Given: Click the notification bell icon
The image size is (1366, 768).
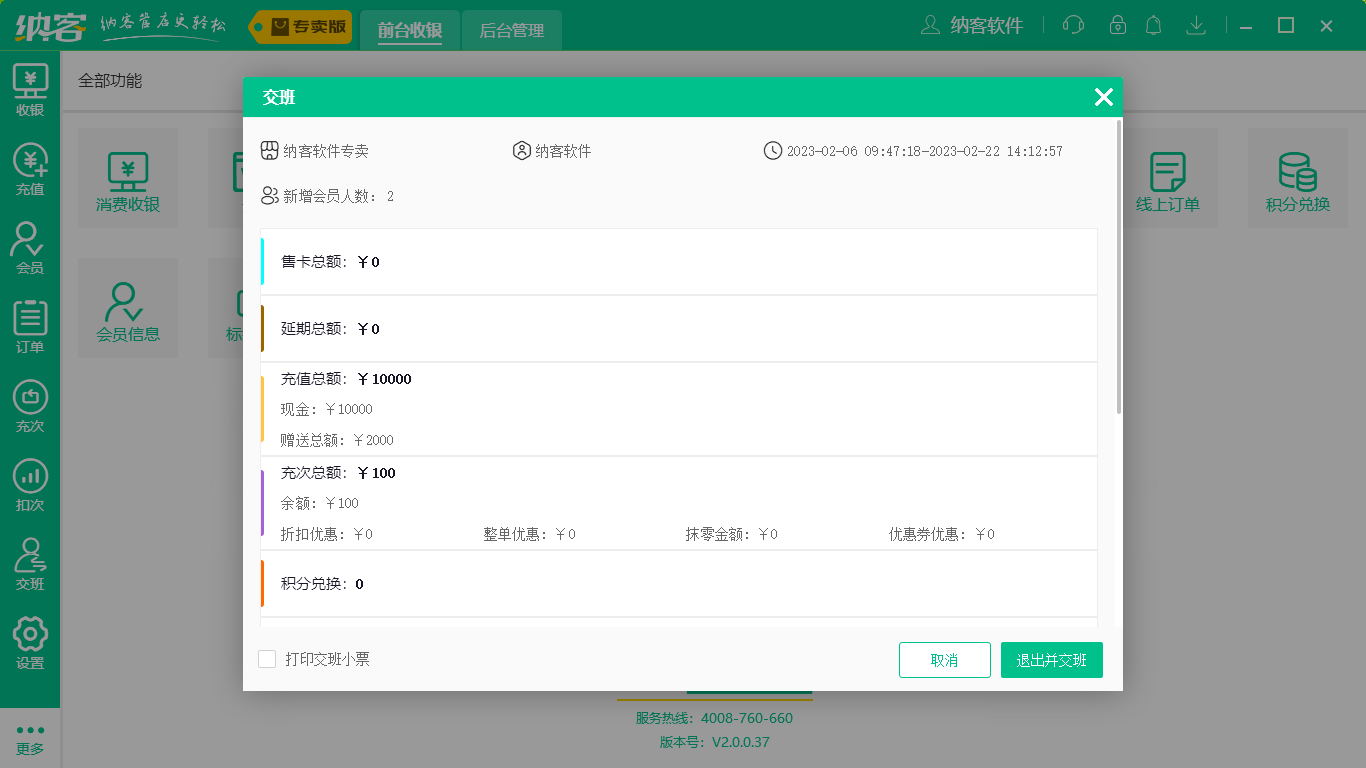Looking at the screenshot, I should (1153, 26).
